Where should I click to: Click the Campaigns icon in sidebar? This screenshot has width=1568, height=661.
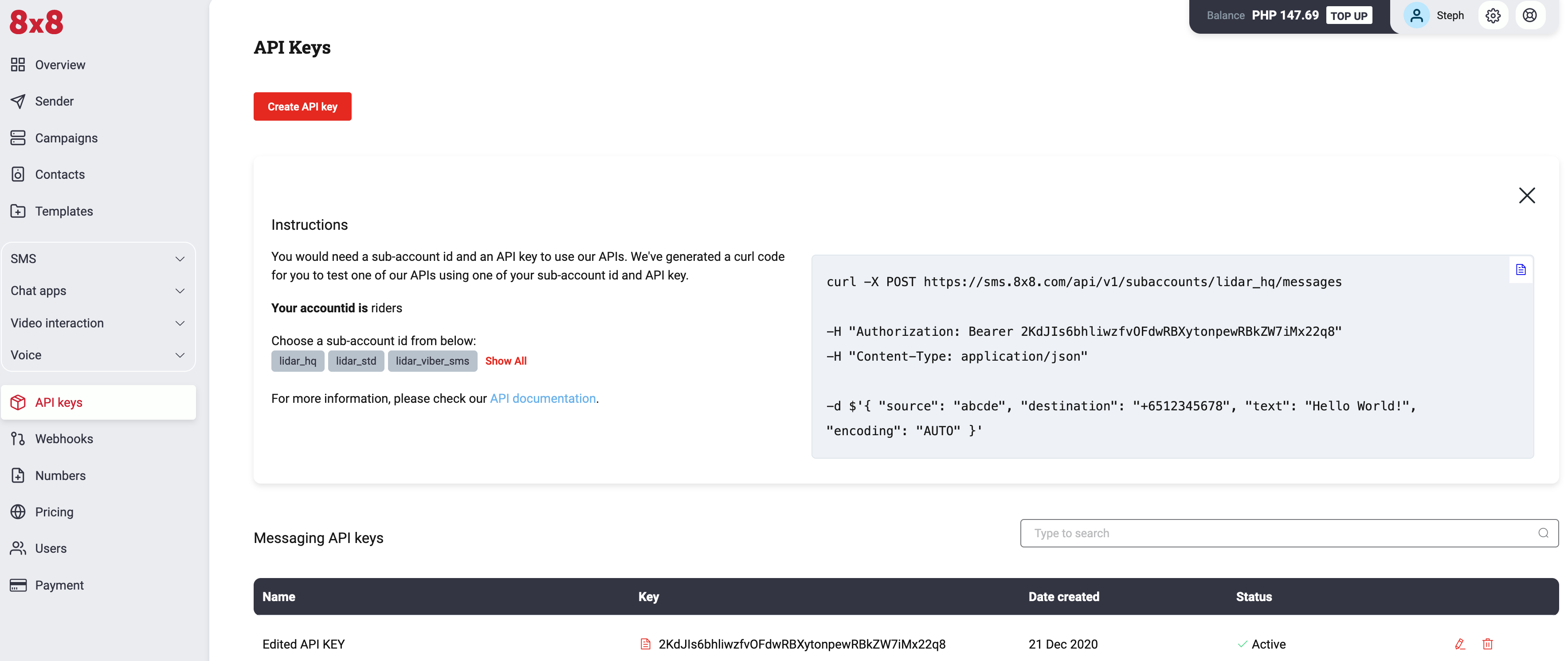18,138
